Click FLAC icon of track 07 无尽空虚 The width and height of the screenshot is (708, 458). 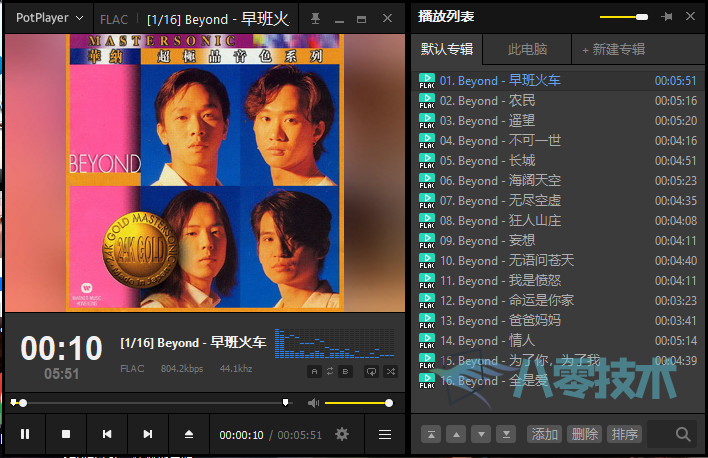click(x=427, y=201)
